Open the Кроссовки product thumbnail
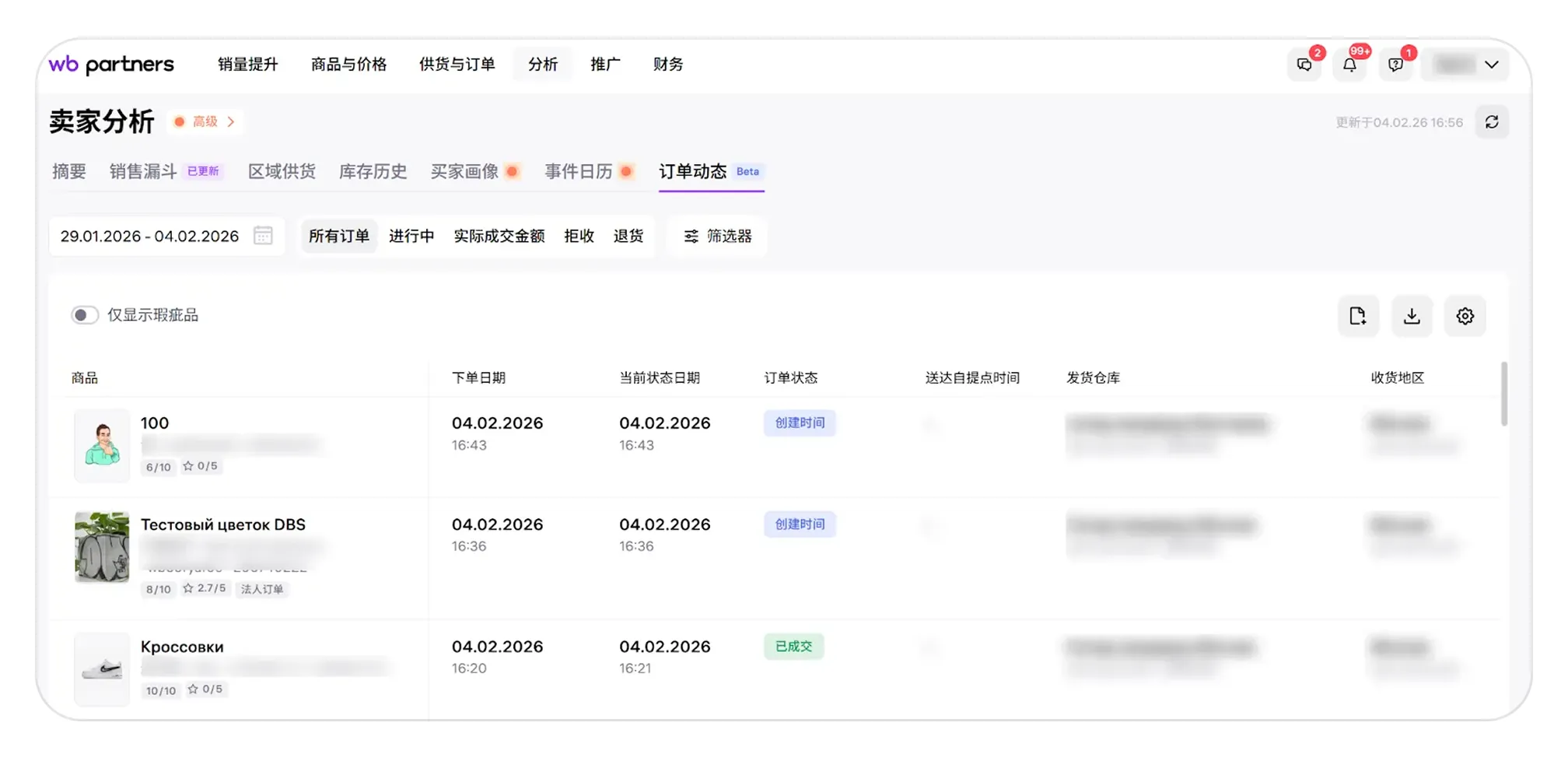Viewport: 1568px width, 761px height. [x=102, y=668]
